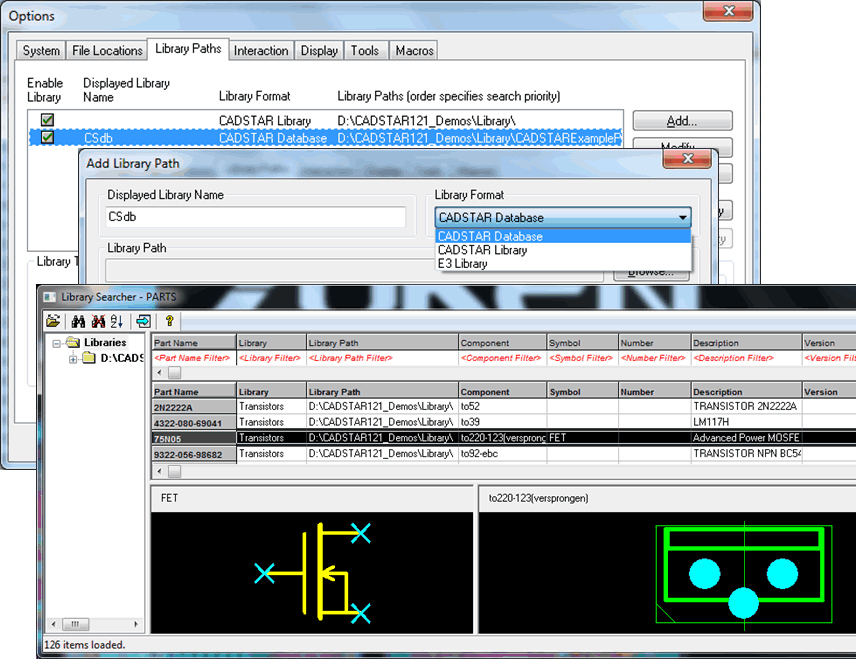Click the Part Name Filter field

point(193,358)
